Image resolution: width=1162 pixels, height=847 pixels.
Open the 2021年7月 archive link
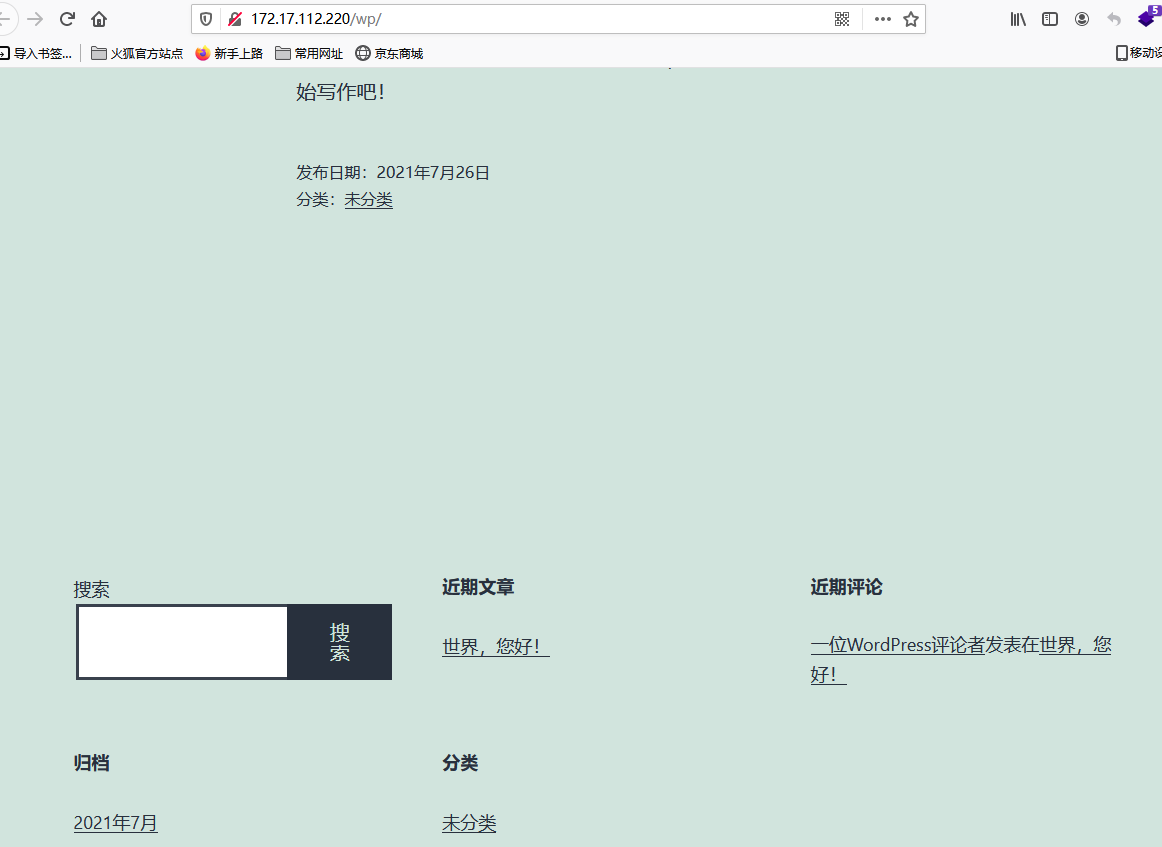click(115, 823)
